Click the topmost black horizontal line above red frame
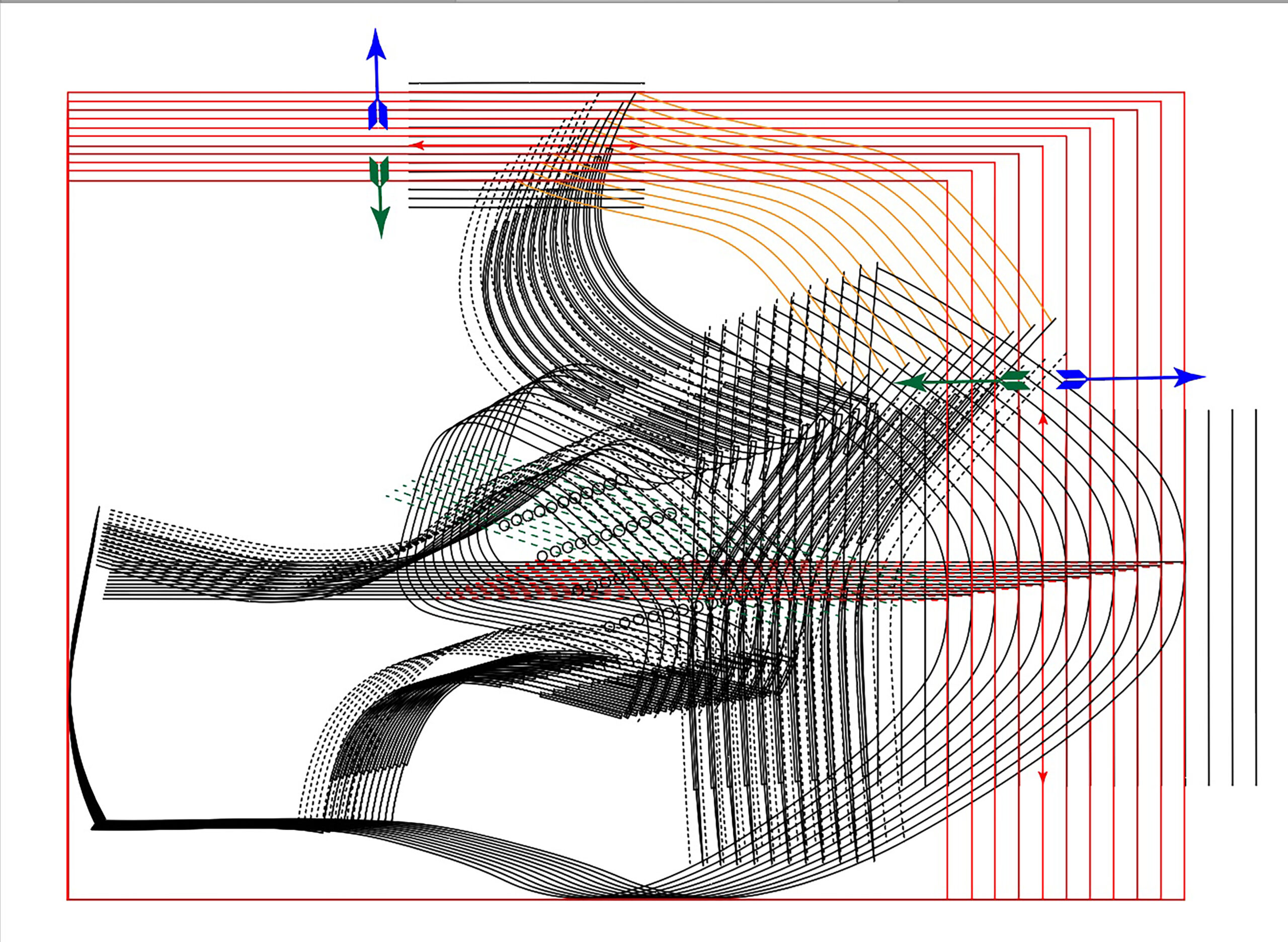 (x=526, y=83)
